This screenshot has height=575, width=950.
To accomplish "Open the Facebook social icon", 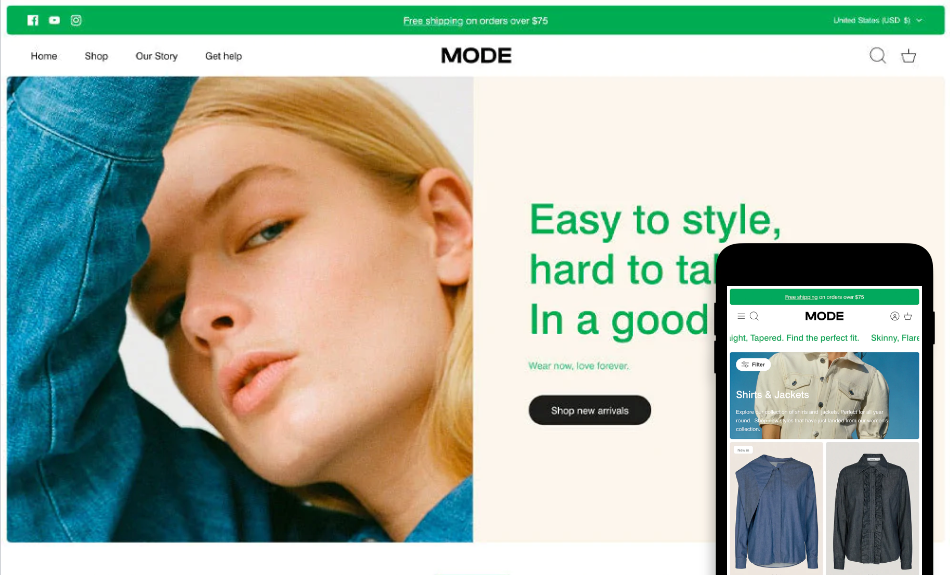I will 33,21.
